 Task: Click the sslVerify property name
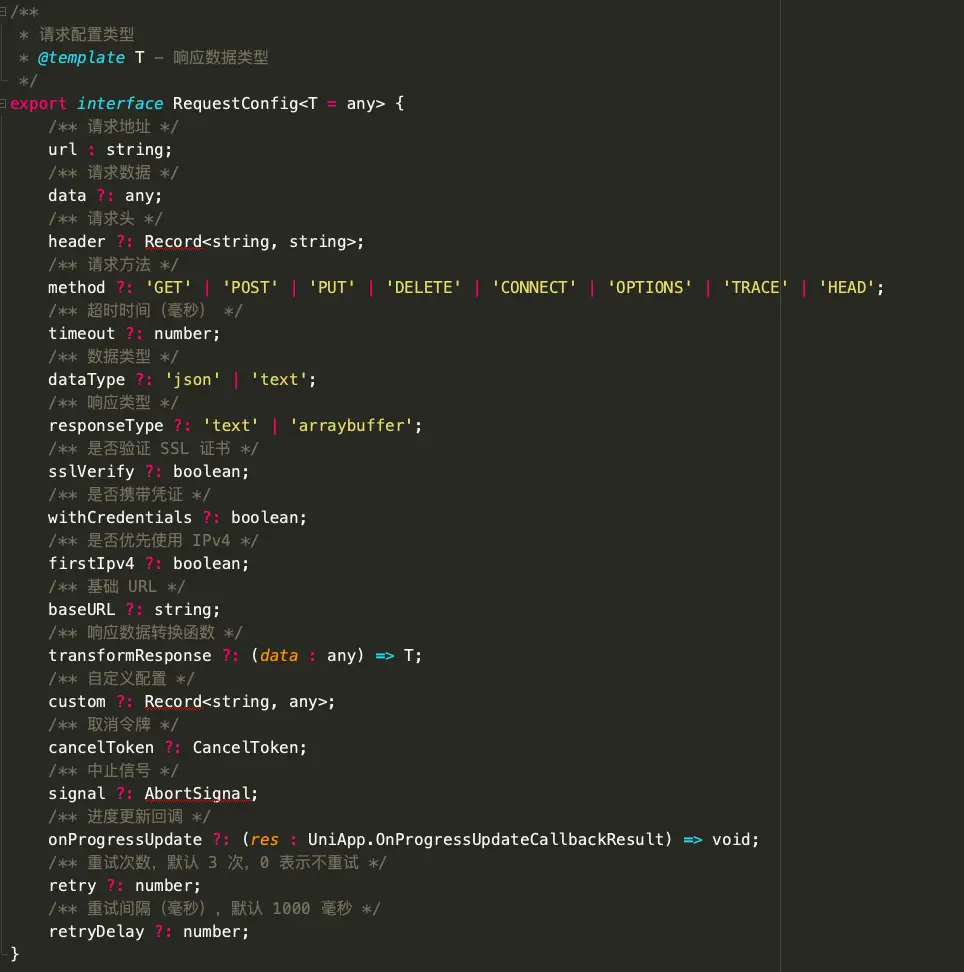(x=91, y=471)
